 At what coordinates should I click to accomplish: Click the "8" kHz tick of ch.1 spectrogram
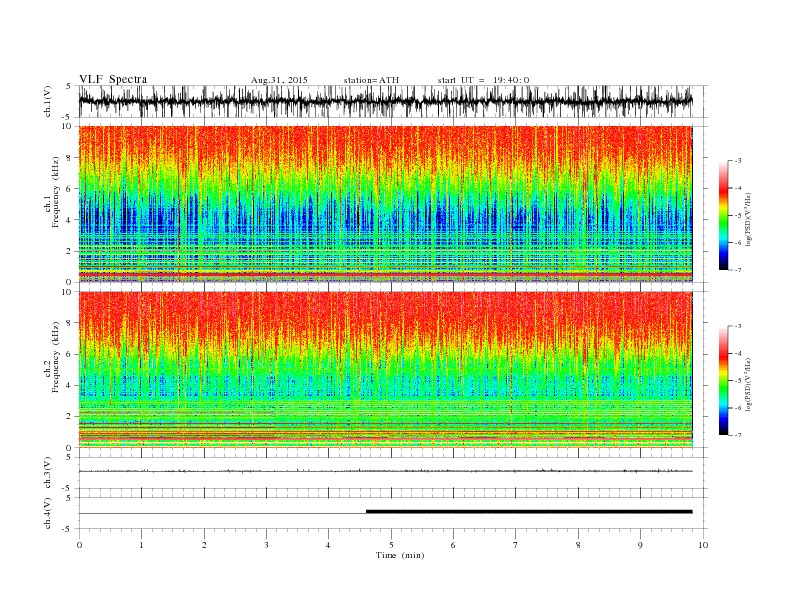tap(70, 158)
